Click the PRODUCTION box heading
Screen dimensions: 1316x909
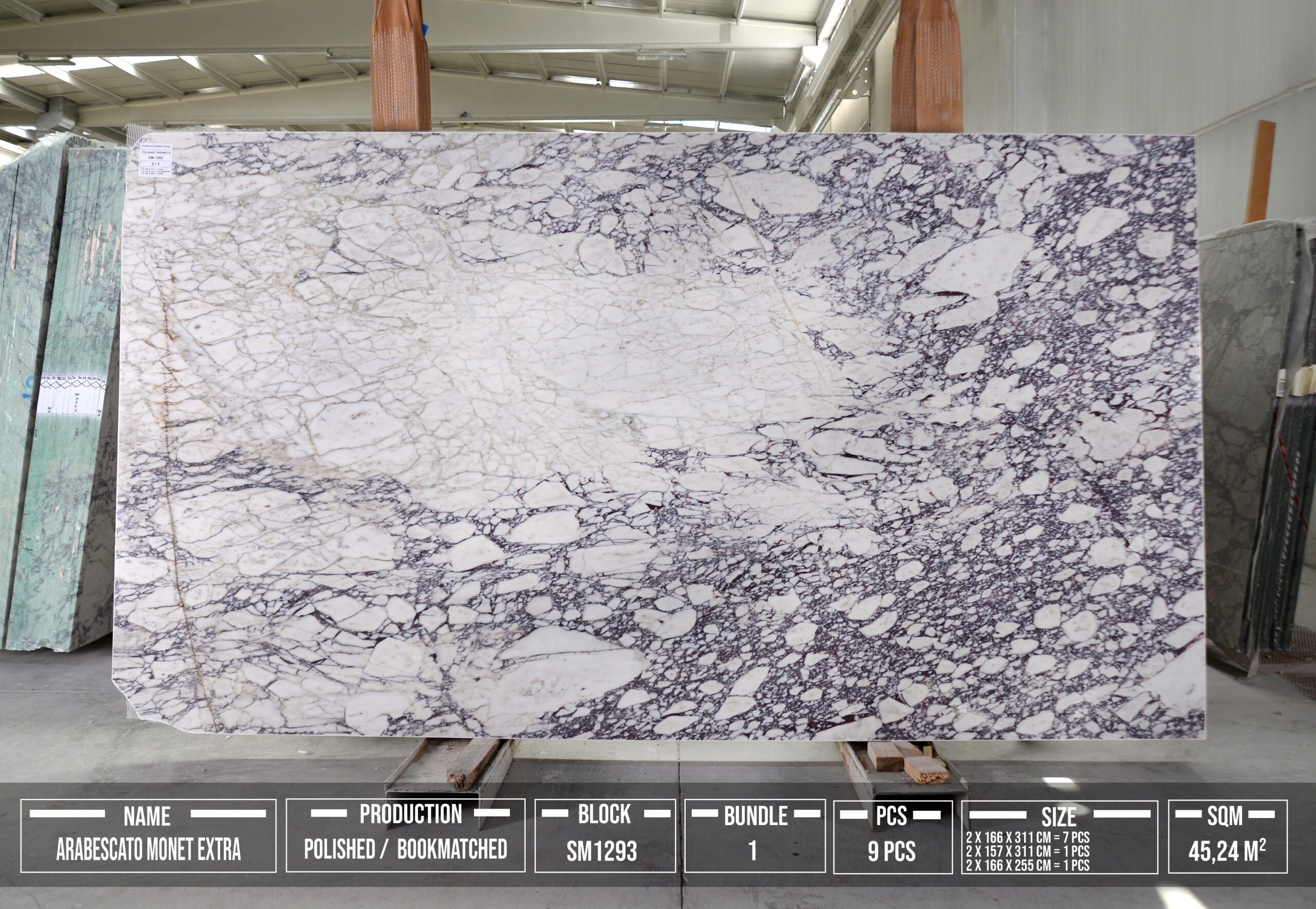pyautogui.click(x=410, y=814)
